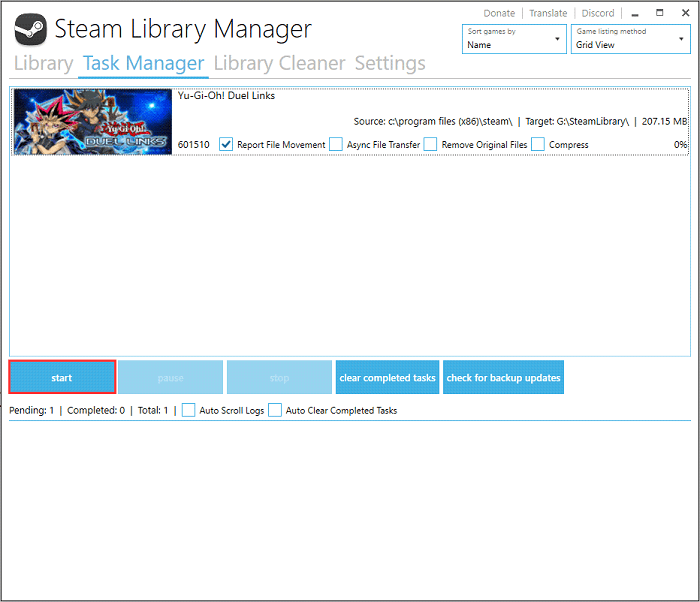Enable Async File Transfer checkbox
This screenshot has height=602, width=700.
coord(336,144)
